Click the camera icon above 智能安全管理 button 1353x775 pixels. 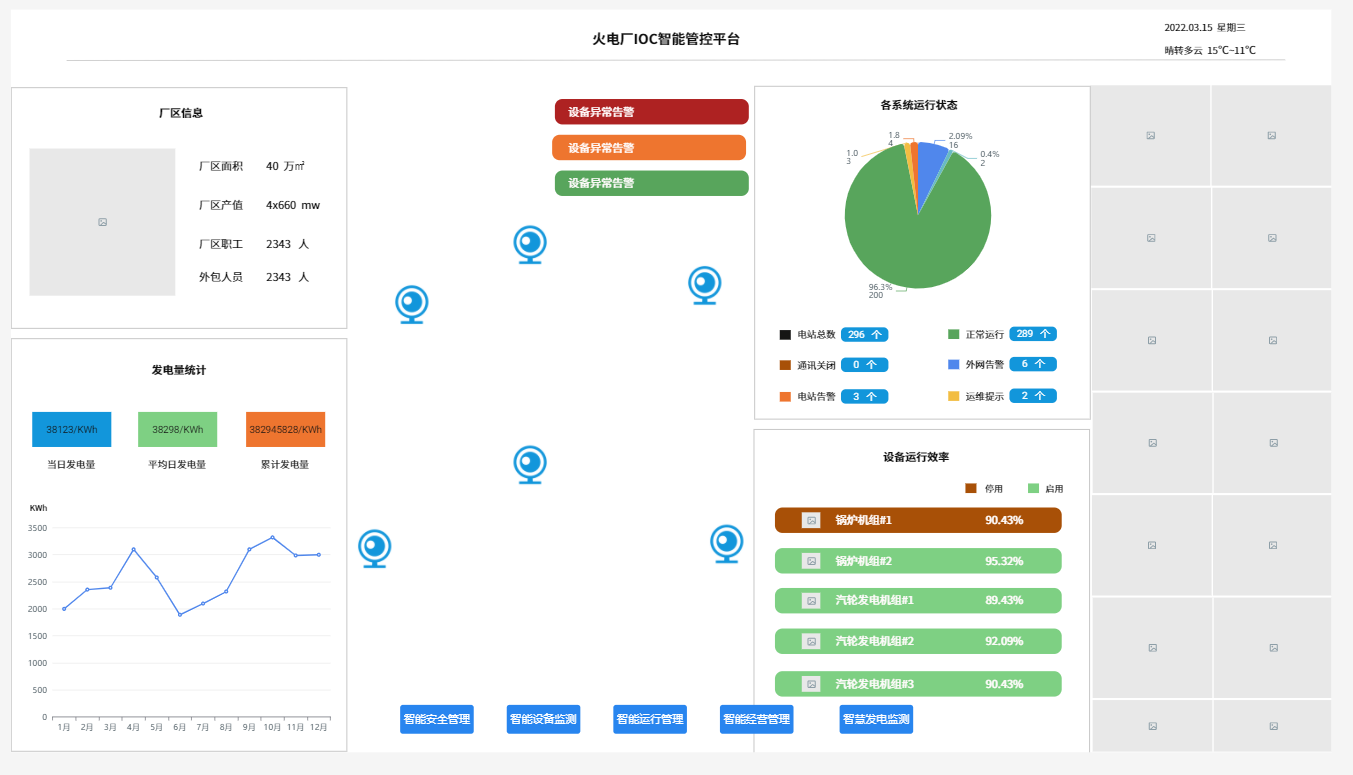pos(375,549)
